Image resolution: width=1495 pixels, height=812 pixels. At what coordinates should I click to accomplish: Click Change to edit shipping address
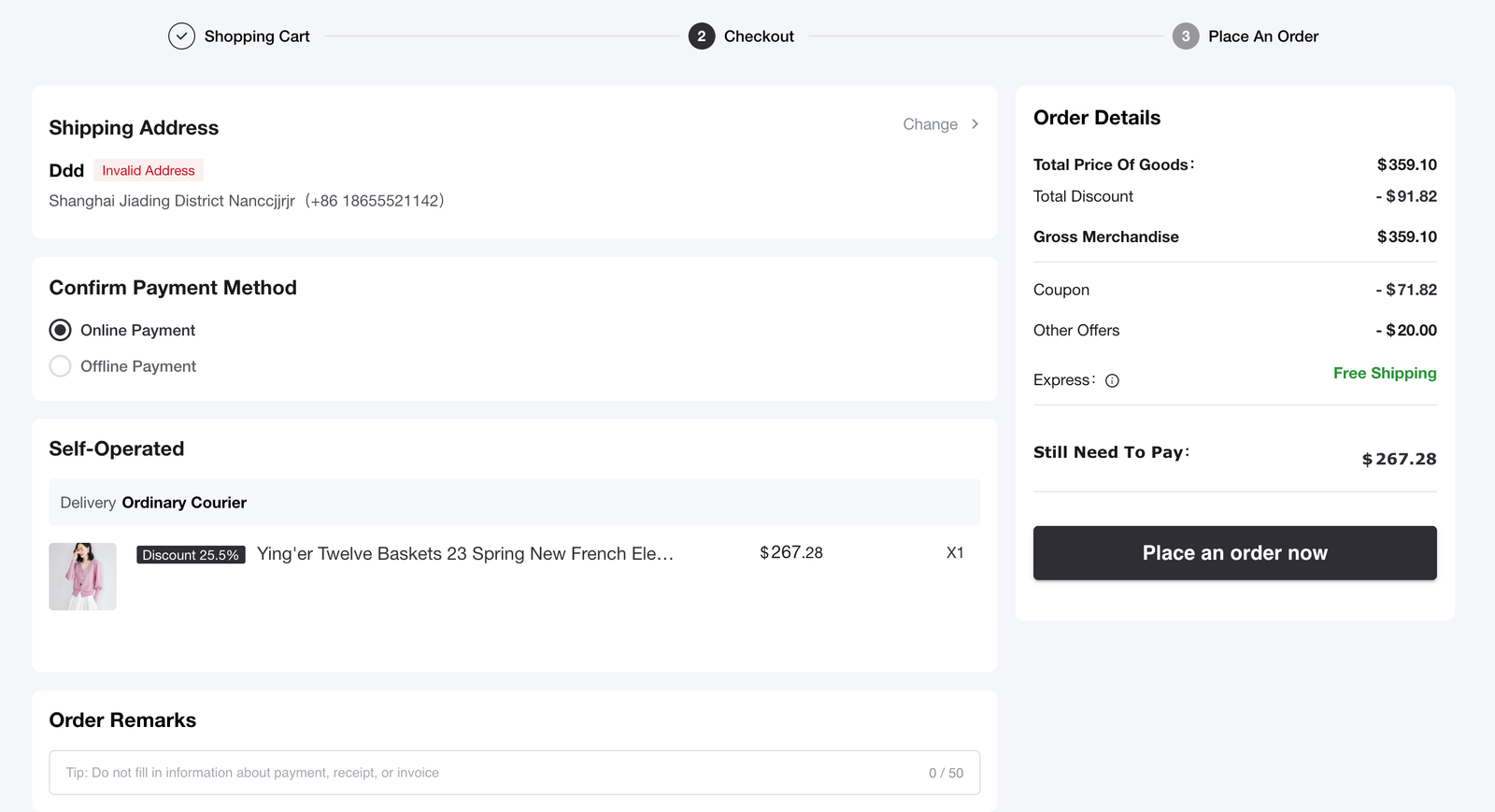tap(930, 124)
